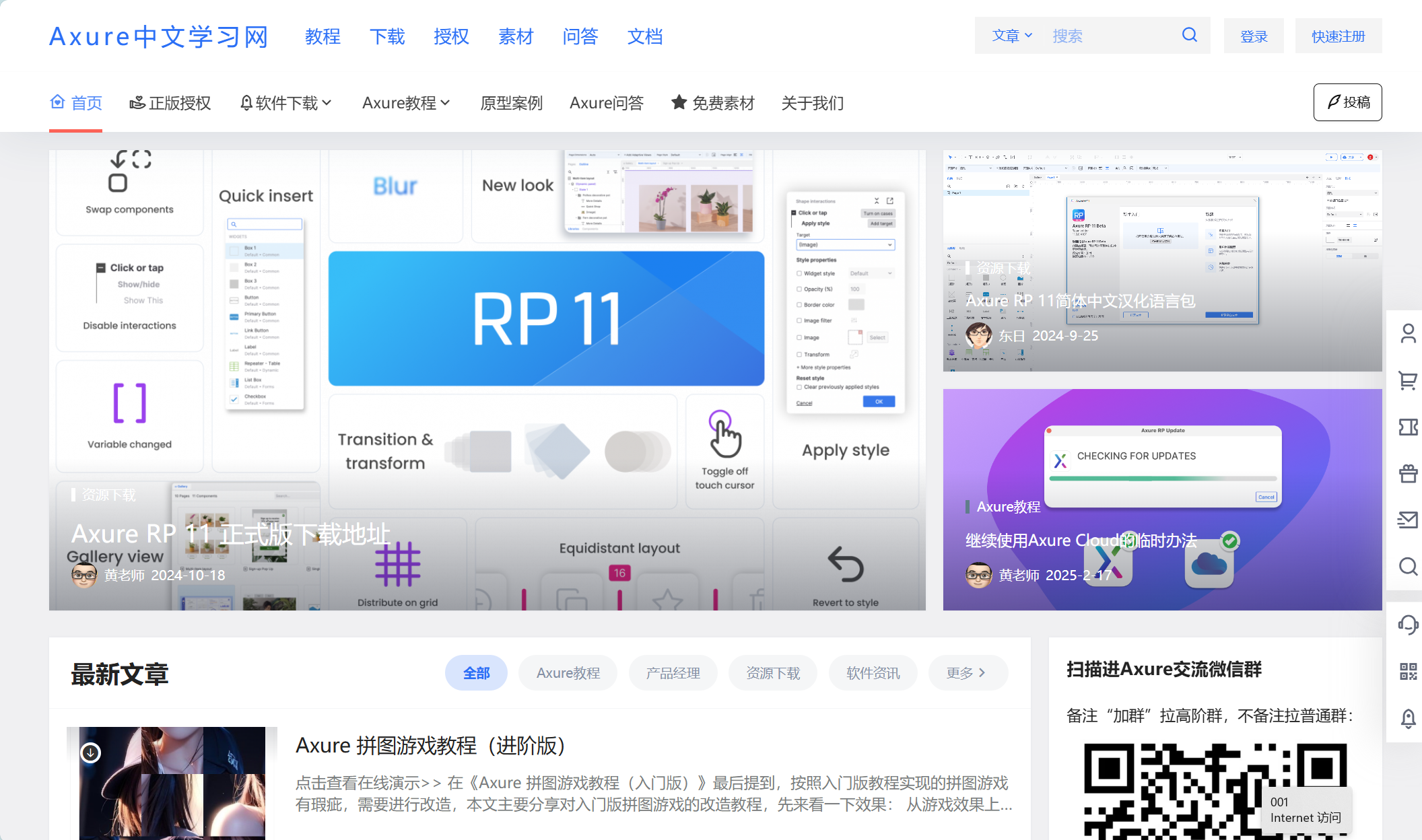Open 关于我们 nav item
The width and height of the screenshot is (1422, 840).
pos(812,102)
